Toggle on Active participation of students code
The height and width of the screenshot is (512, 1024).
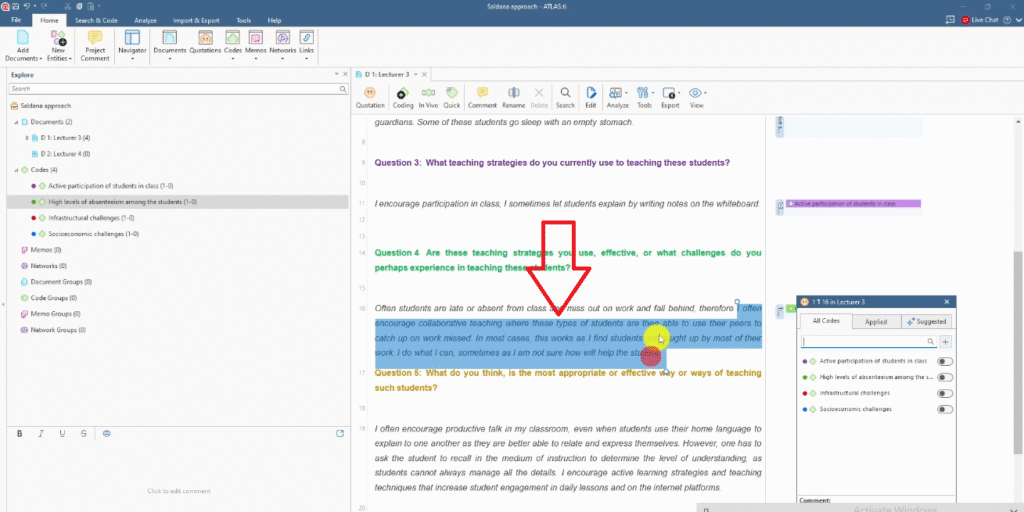(x=944, y=361)
